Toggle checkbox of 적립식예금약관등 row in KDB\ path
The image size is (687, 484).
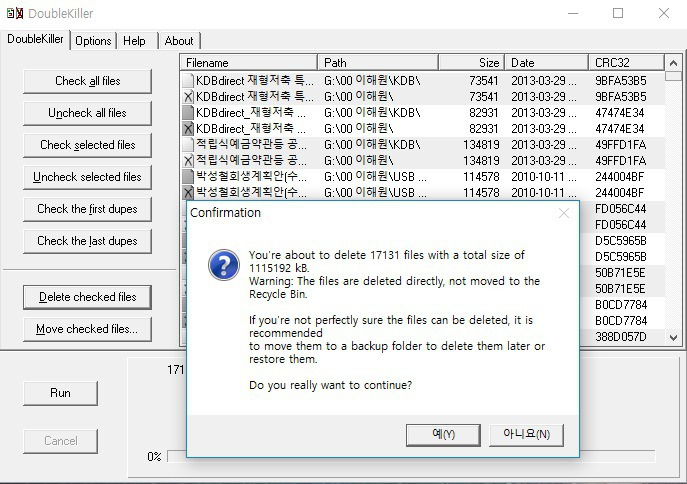coord(188,145)
